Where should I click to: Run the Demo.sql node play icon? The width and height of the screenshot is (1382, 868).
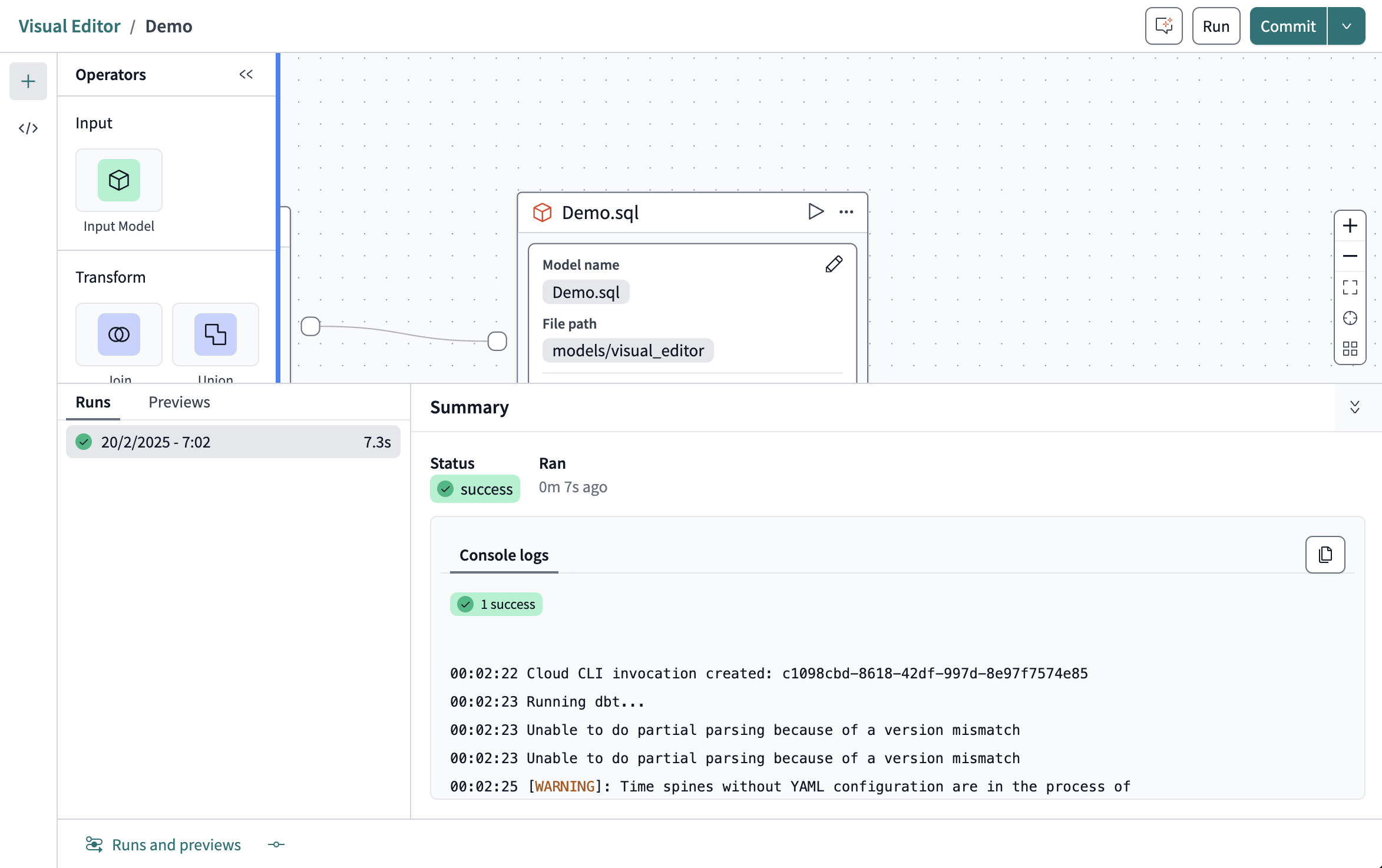[815, 211]
